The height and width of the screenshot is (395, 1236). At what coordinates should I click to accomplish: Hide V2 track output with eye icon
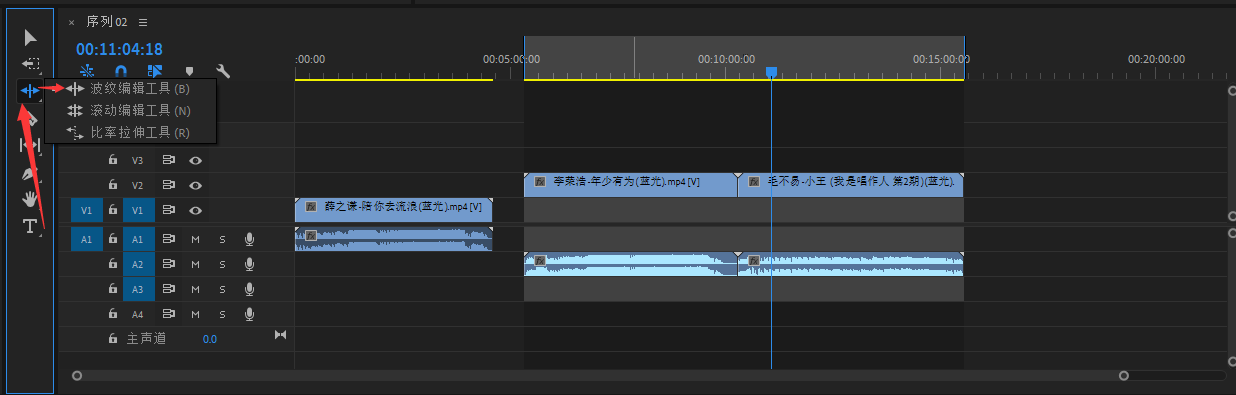(x=196, y=185)
